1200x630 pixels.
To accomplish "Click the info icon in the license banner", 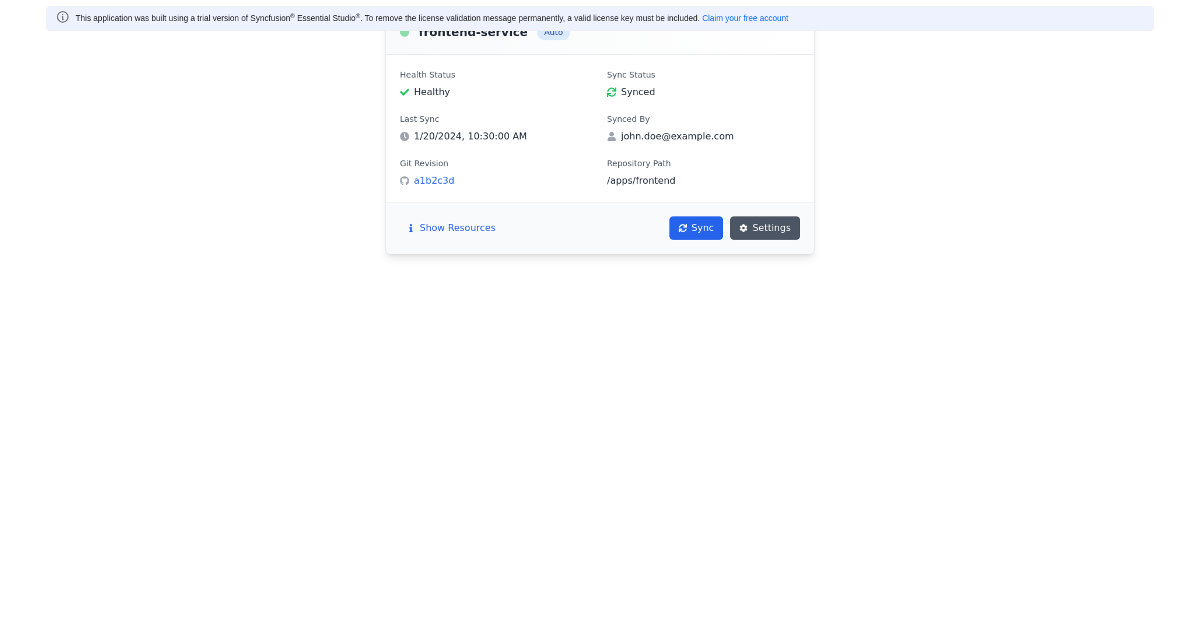I will [63, 17].
